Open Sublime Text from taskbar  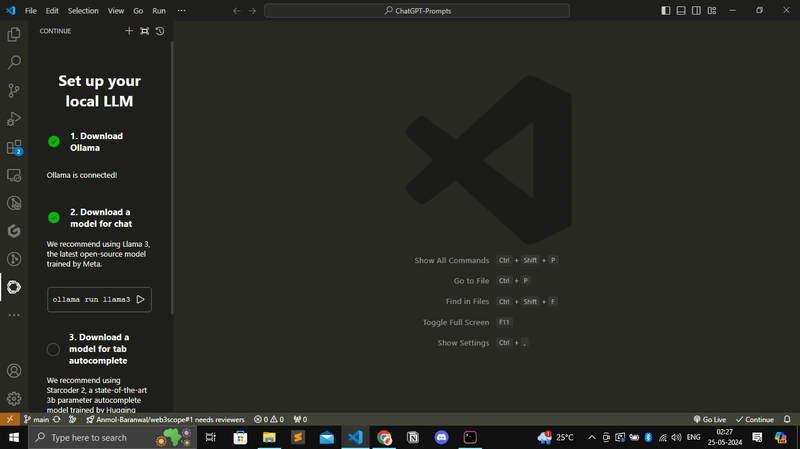[x=298, y=437]
